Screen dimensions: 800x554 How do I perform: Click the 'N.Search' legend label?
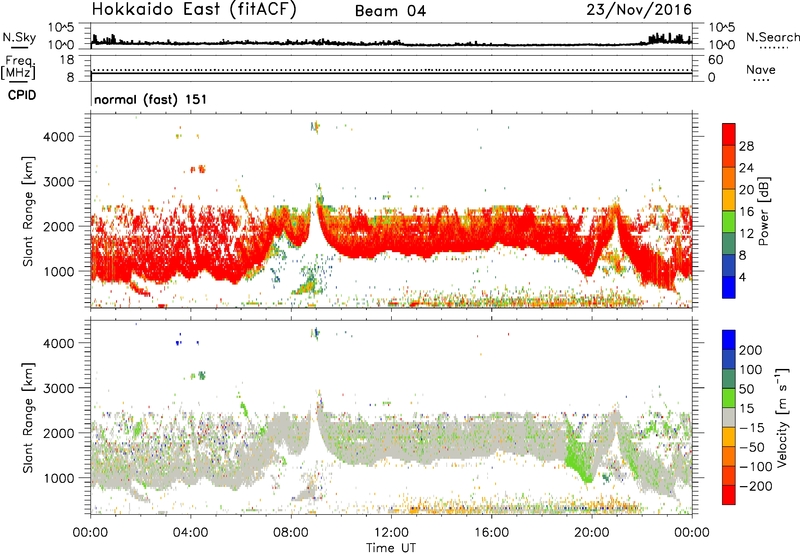pos(772,37)
